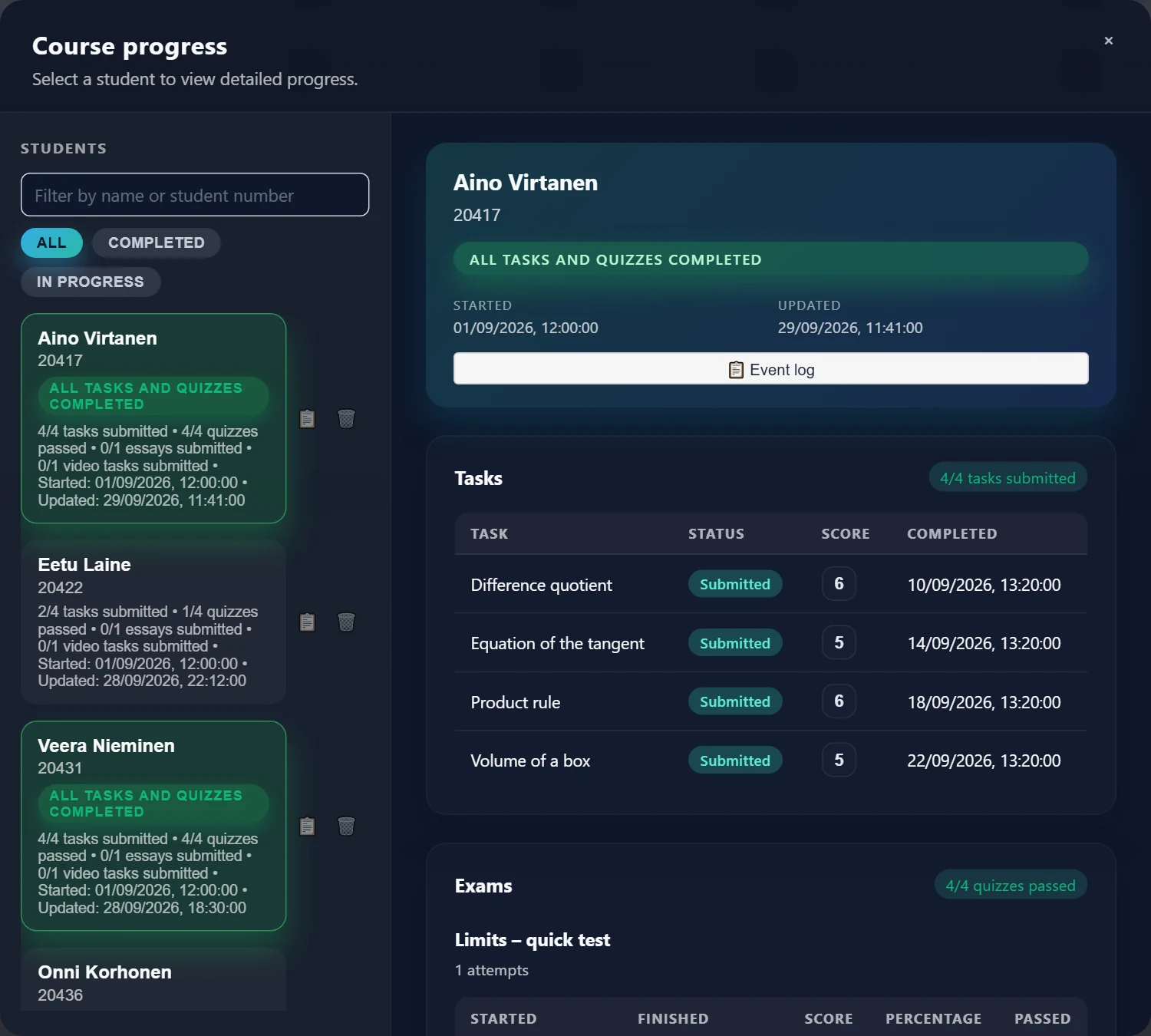Image resolution: width=1151 pixels, height=1036 pixels.
Task: Select the Eetu Laine student card
Action: [153, 622]
